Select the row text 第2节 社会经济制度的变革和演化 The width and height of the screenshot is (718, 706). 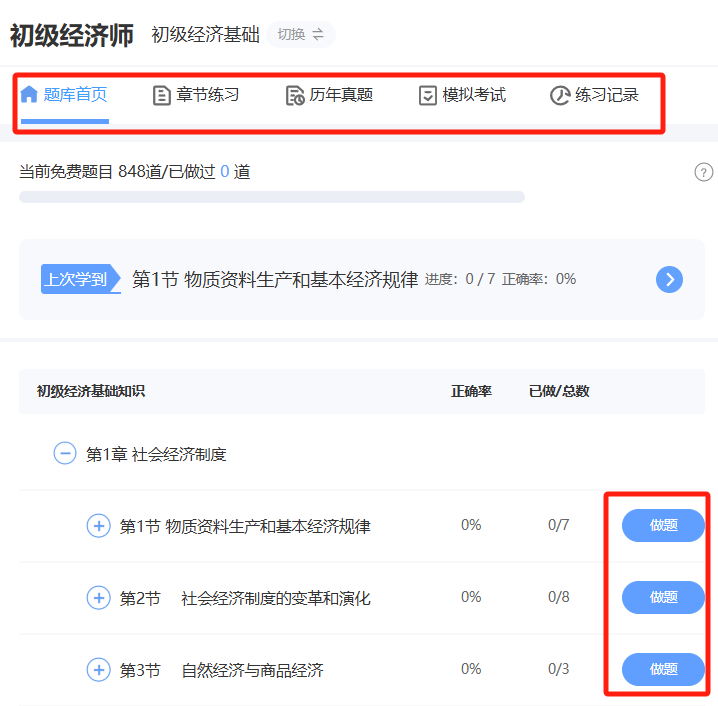point(245,598)
